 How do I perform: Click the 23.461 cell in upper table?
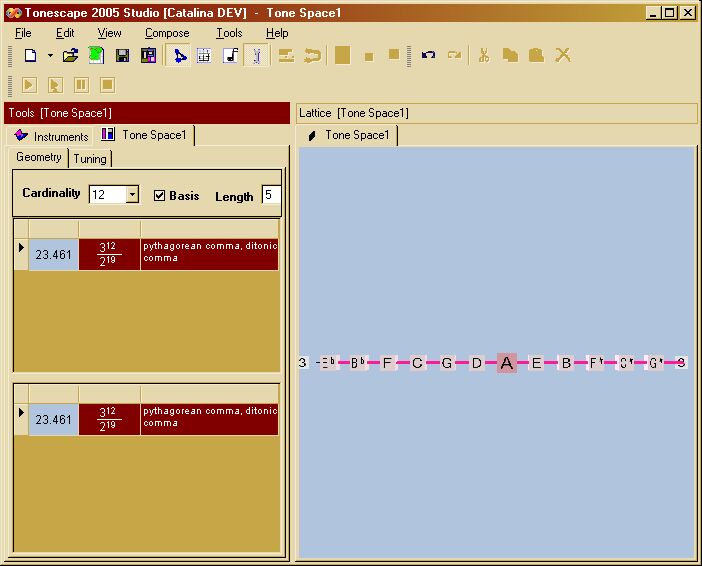(54, 254)
